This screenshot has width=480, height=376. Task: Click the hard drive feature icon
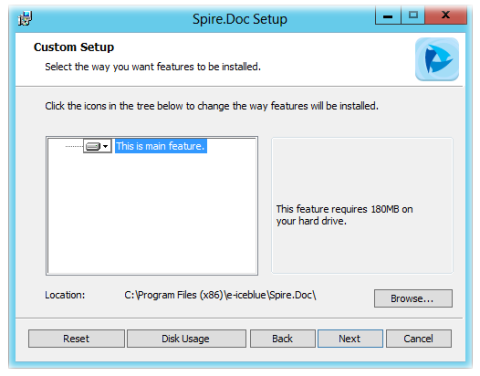pos(93,146)
